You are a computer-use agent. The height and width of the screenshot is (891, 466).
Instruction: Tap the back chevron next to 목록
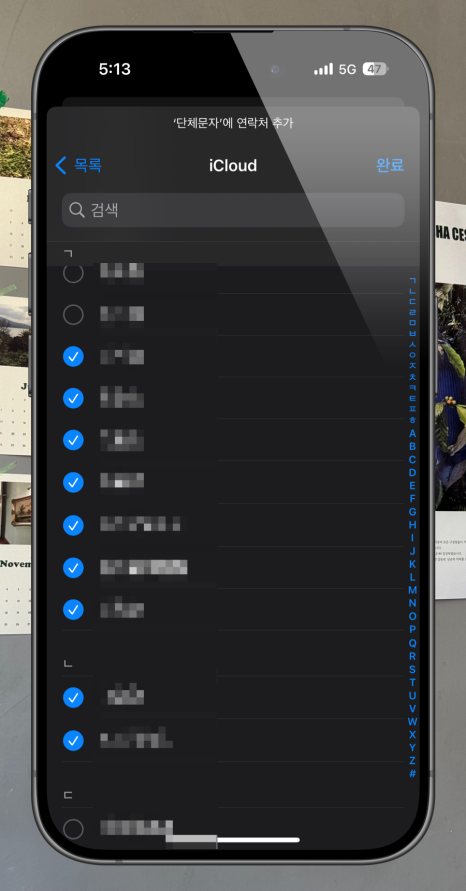(x=61, y=165)
